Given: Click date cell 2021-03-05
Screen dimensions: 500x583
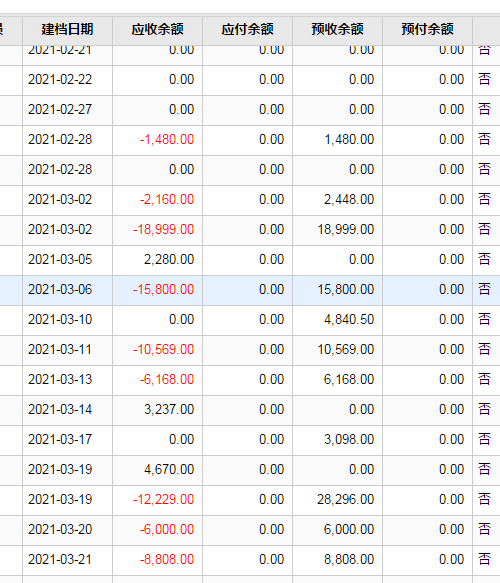Looking at the screenshot, I should tap(60, 260).
